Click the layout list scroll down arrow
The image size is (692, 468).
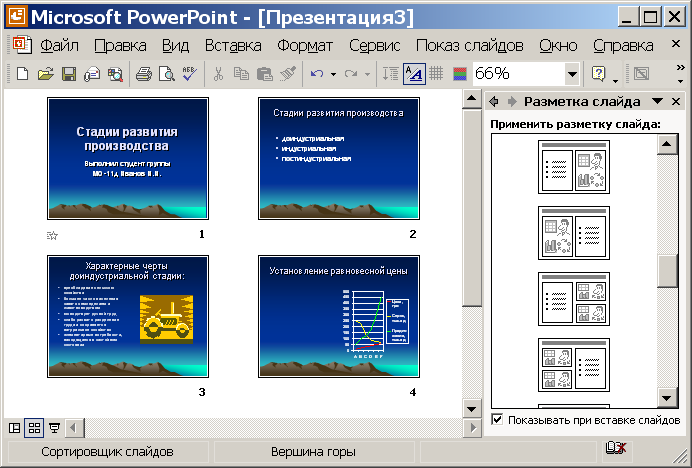(x=667, y=398)
